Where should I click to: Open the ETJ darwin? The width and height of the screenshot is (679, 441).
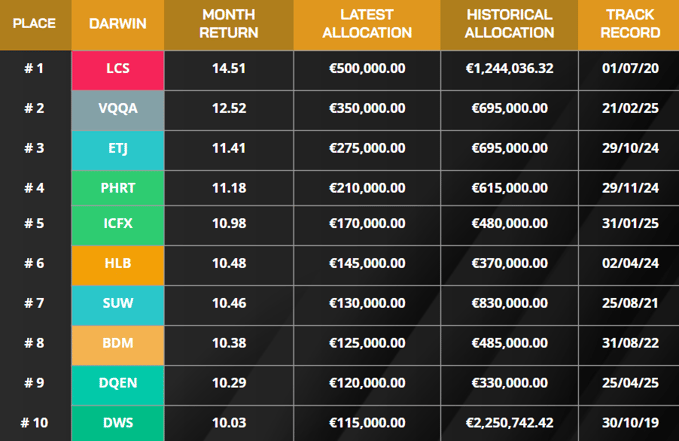coord(117,148)
